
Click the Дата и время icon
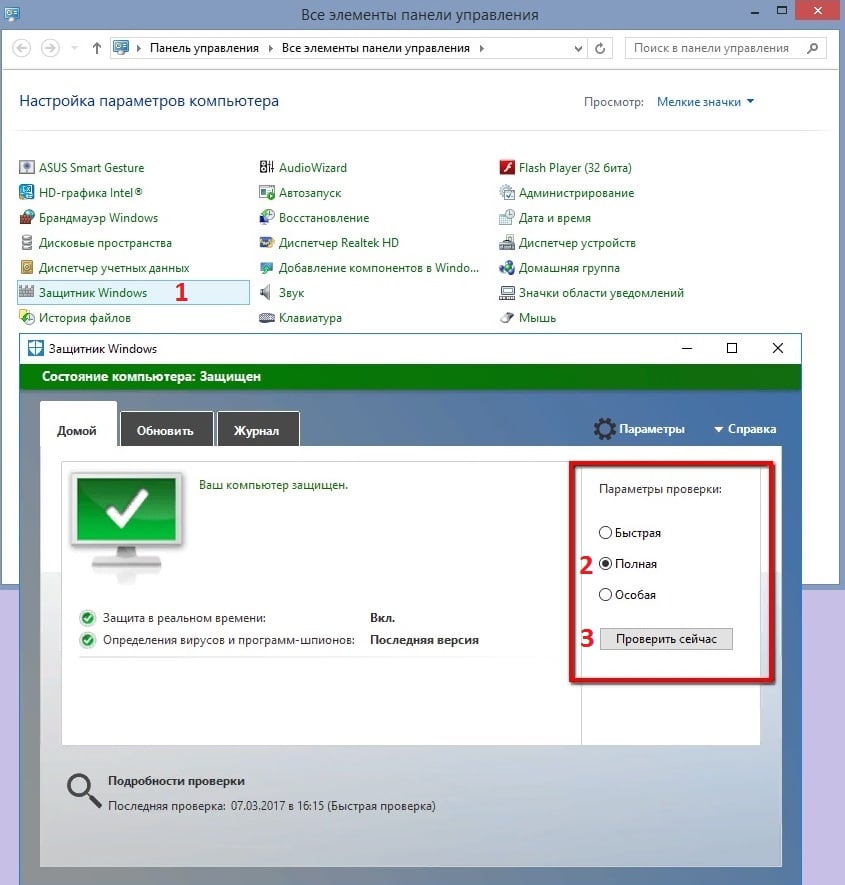coord(507,217)
